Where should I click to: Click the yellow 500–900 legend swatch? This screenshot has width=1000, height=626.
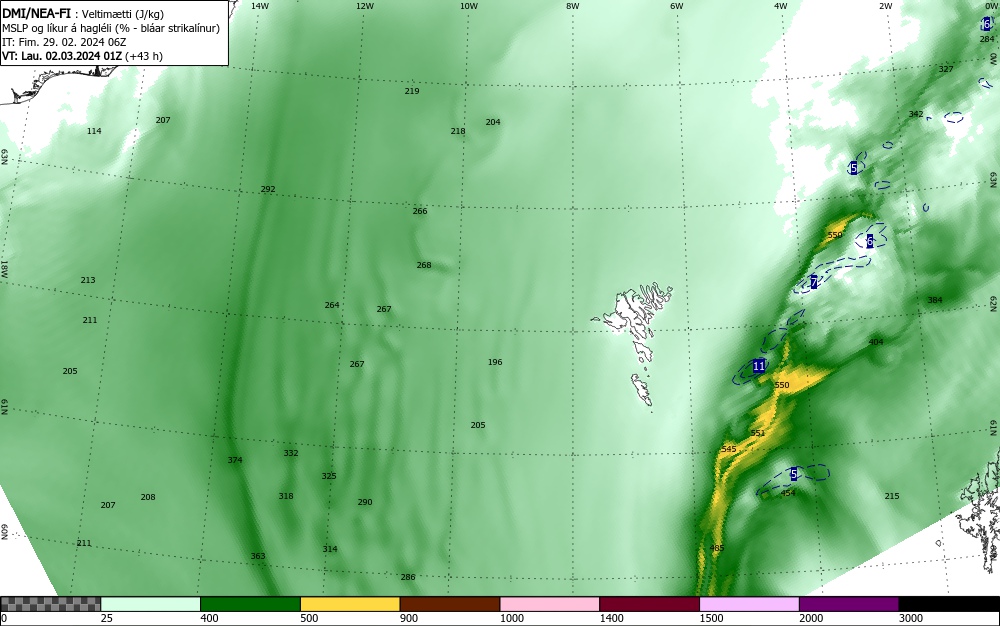click(350, 604)
